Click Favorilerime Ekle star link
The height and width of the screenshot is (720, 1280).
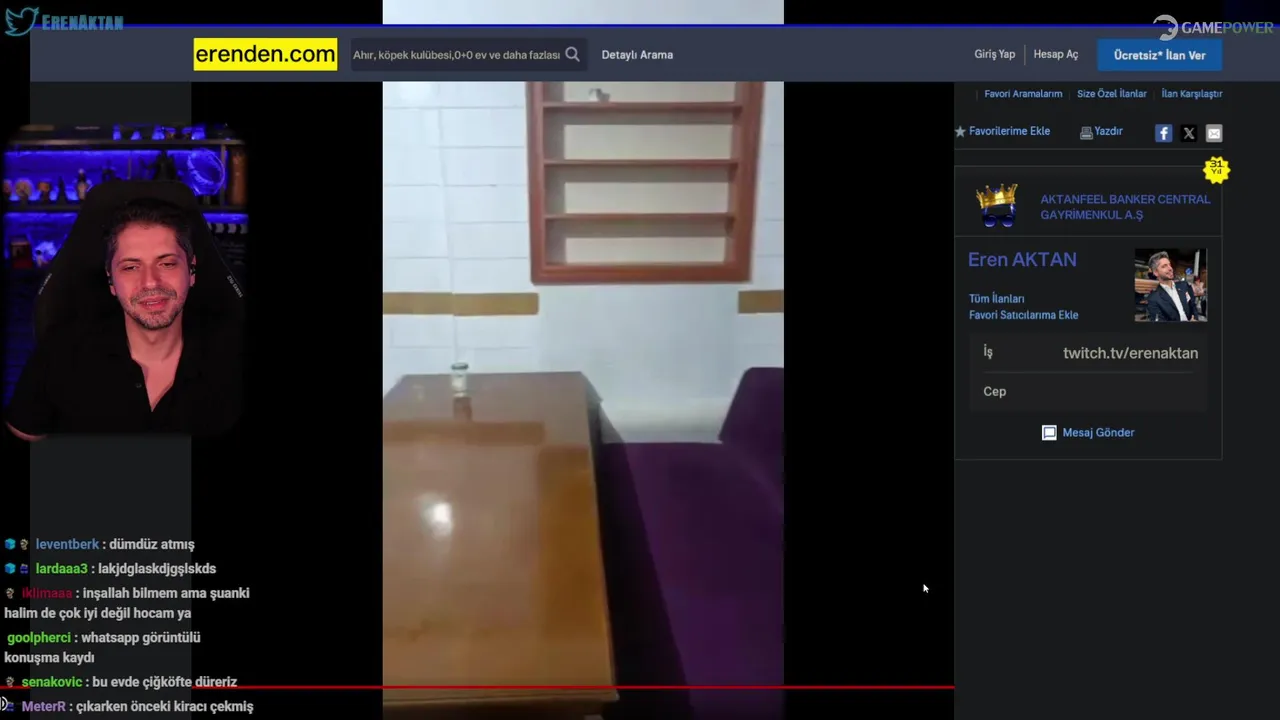coord(1002,131)
